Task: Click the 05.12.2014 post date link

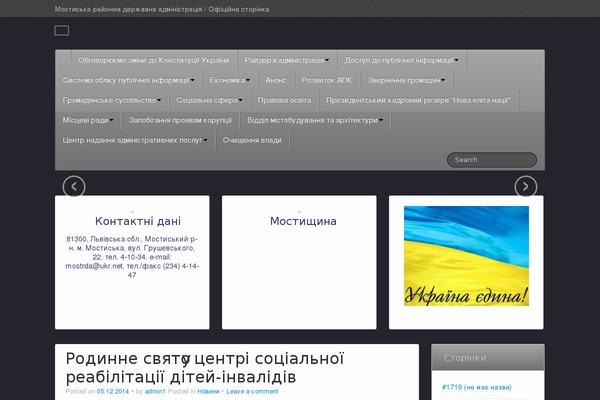Action: click(x=113, y=391)
